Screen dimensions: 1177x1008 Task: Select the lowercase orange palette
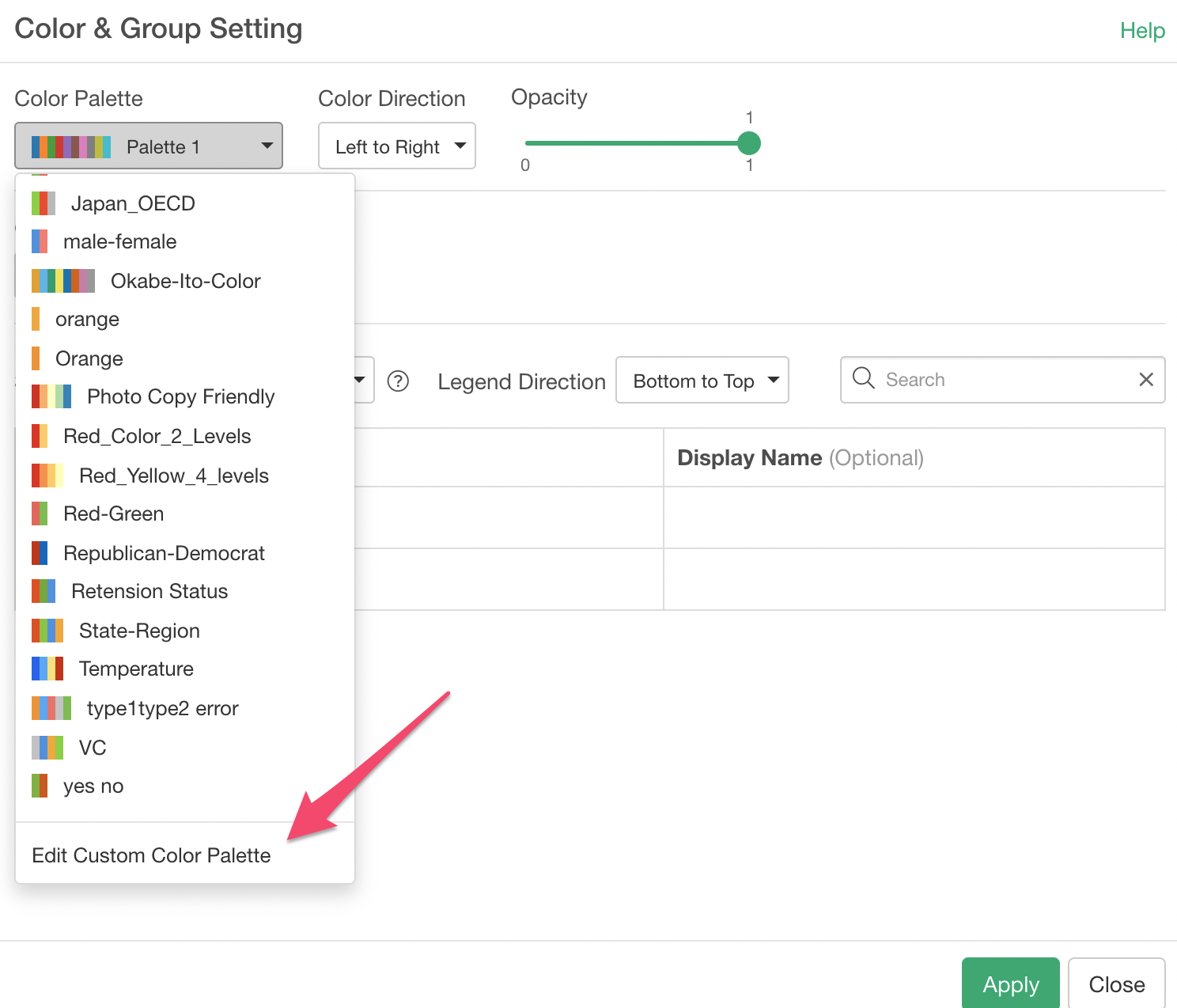pyautogui.click(x=185, y=319)
